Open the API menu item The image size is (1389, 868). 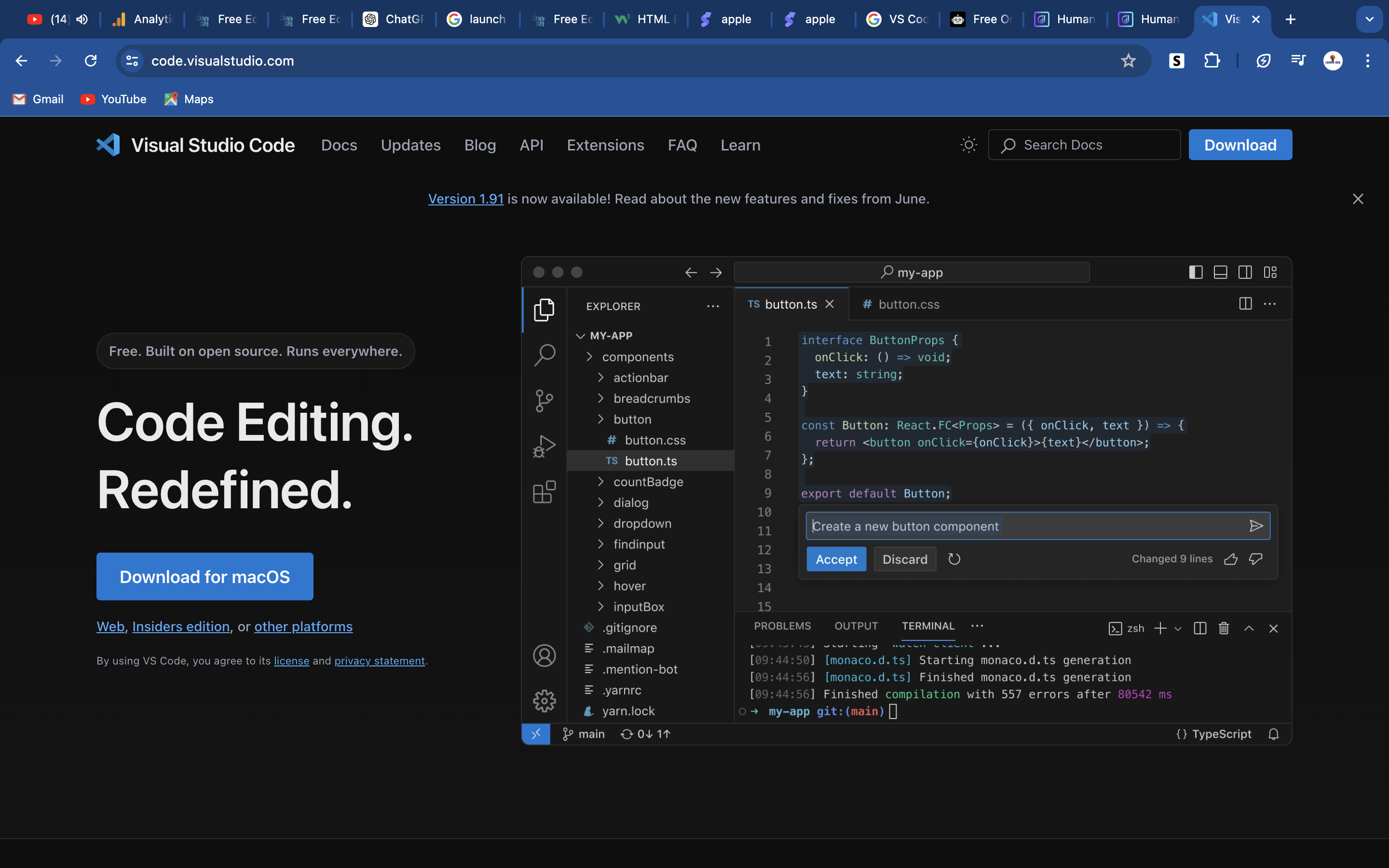(531, 145)
